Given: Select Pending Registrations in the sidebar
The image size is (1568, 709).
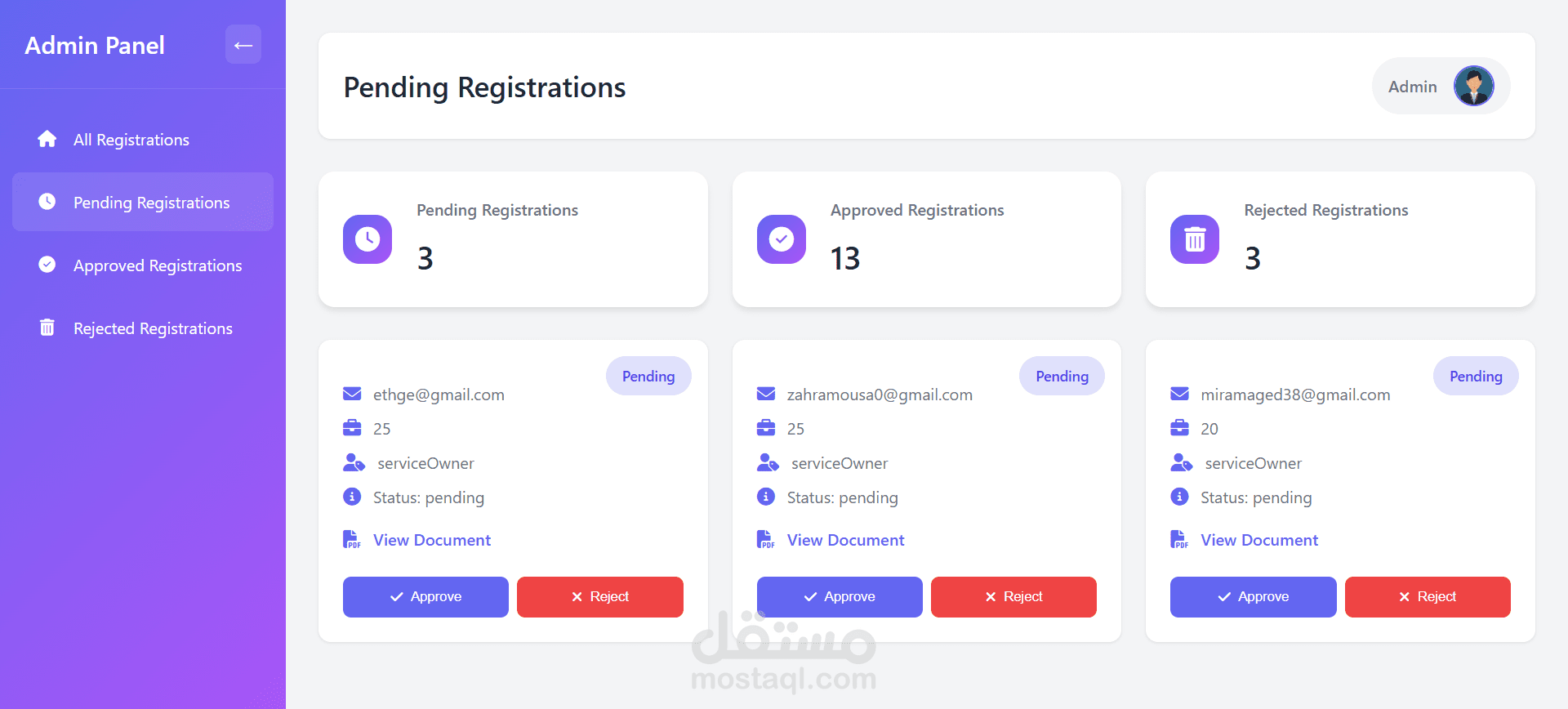Looking at the screenshot, I should click(x=143, y=202).
